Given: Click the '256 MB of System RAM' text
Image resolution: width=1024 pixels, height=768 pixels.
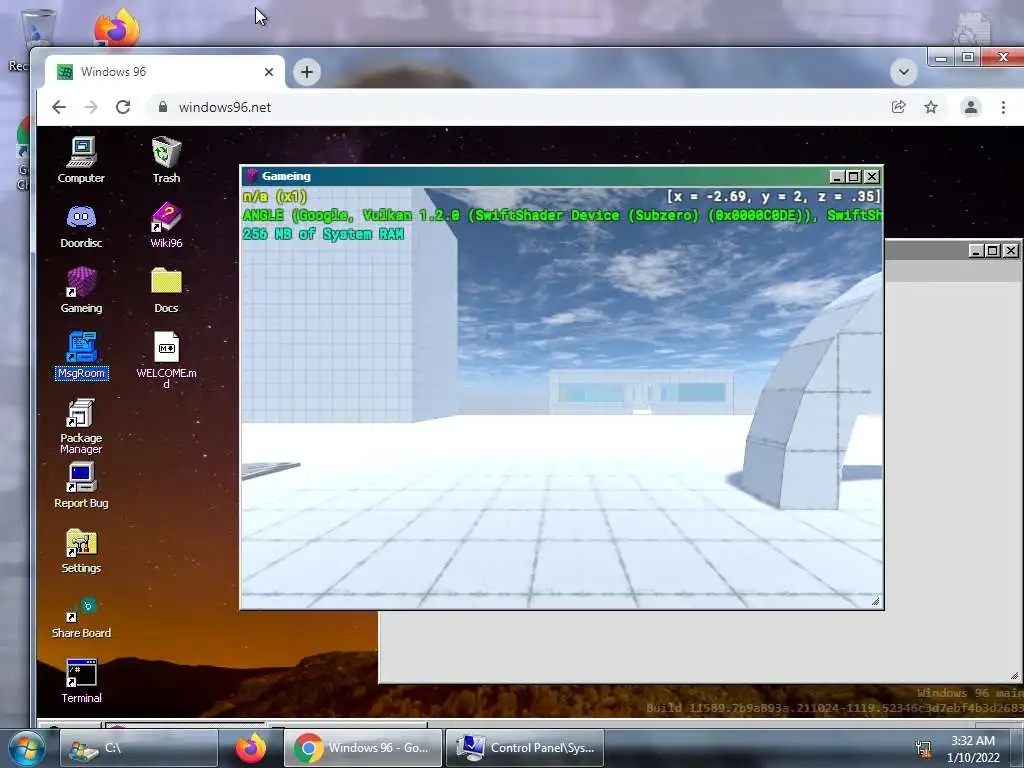Looking at the screenshot, I should coord(323,234).
